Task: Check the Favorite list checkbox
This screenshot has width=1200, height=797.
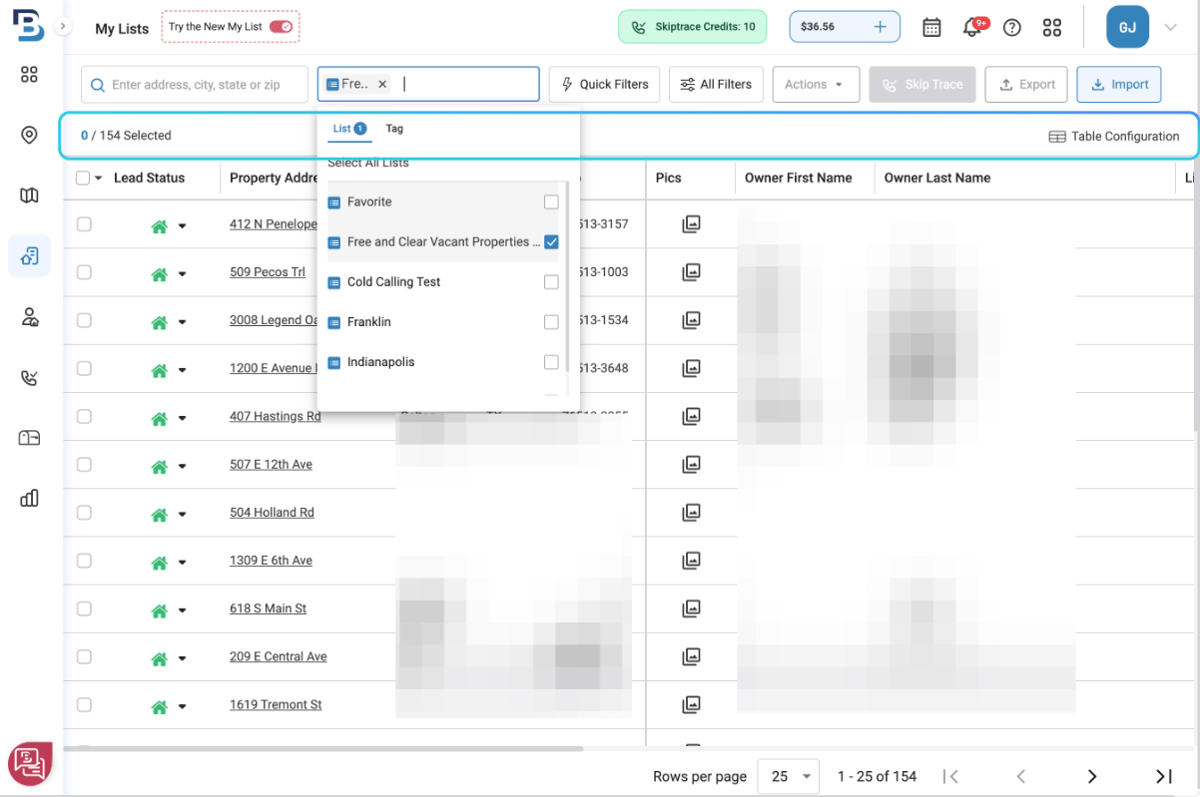Action: point(551,201)
